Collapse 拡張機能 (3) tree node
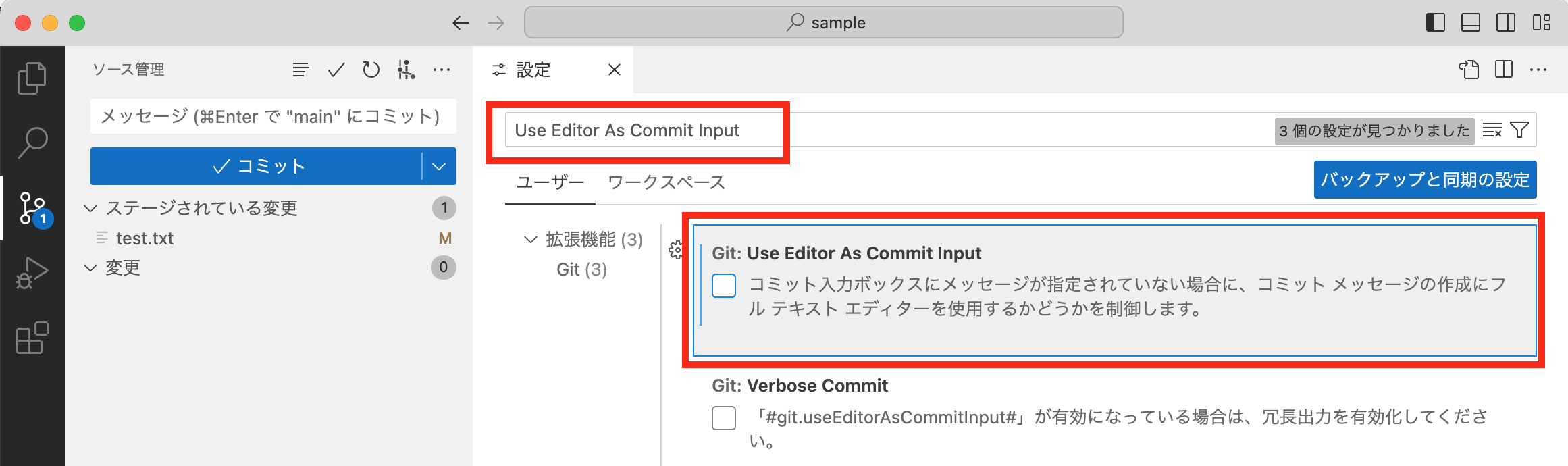Viewport: 1568px width, 466px height. click(531, 240)
